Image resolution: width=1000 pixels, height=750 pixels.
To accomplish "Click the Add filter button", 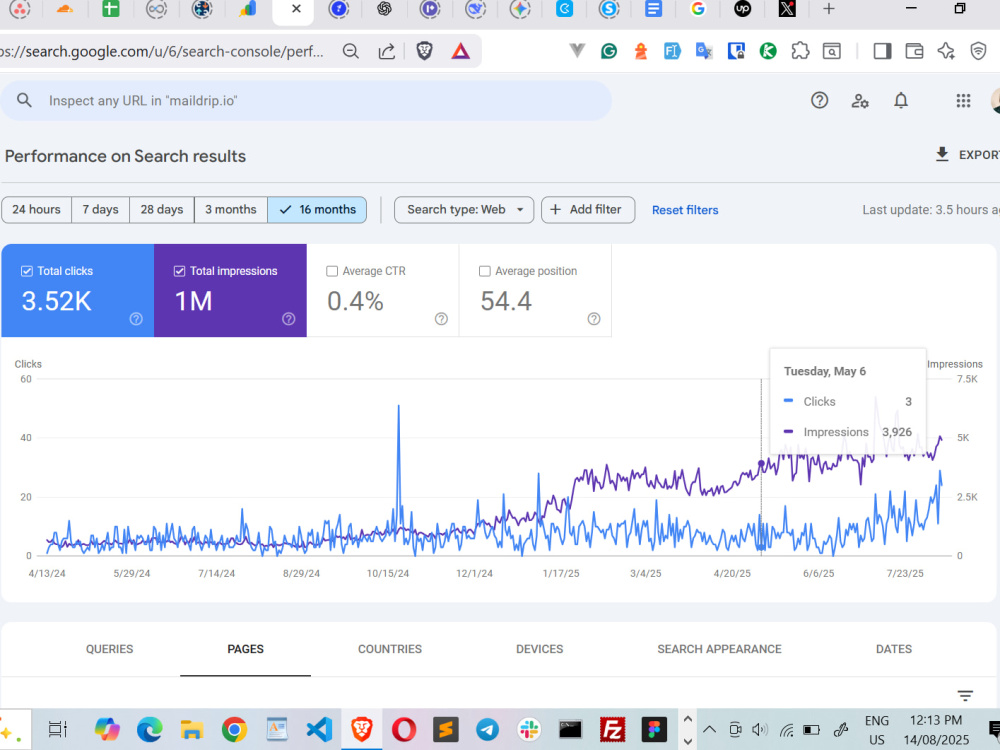I will [587, 210].
